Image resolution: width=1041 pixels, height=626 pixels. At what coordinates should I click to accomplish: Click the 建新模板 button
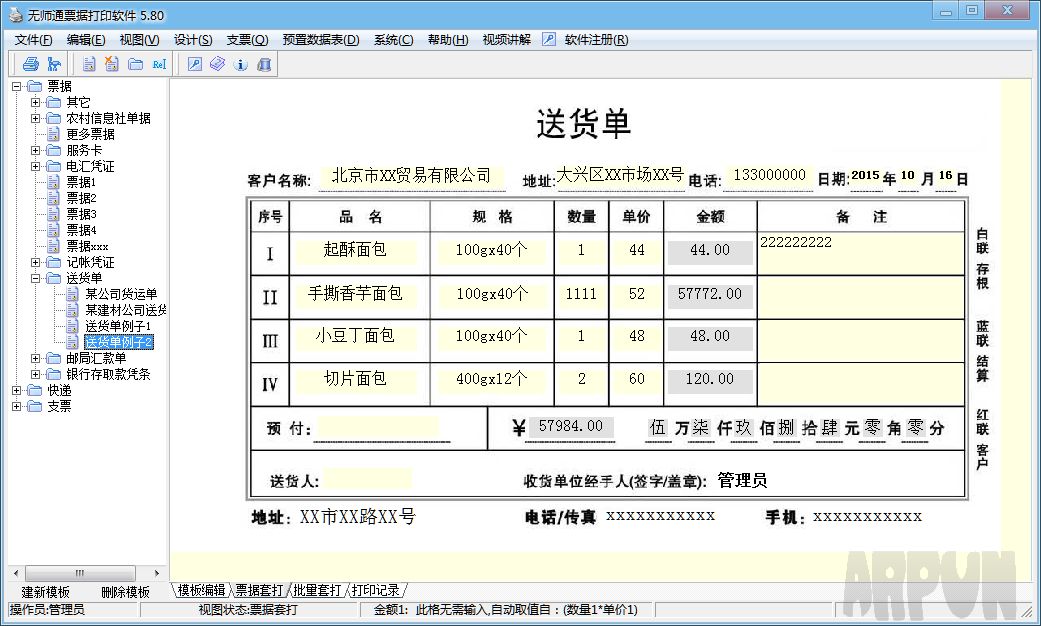click(x=46, y=592)
